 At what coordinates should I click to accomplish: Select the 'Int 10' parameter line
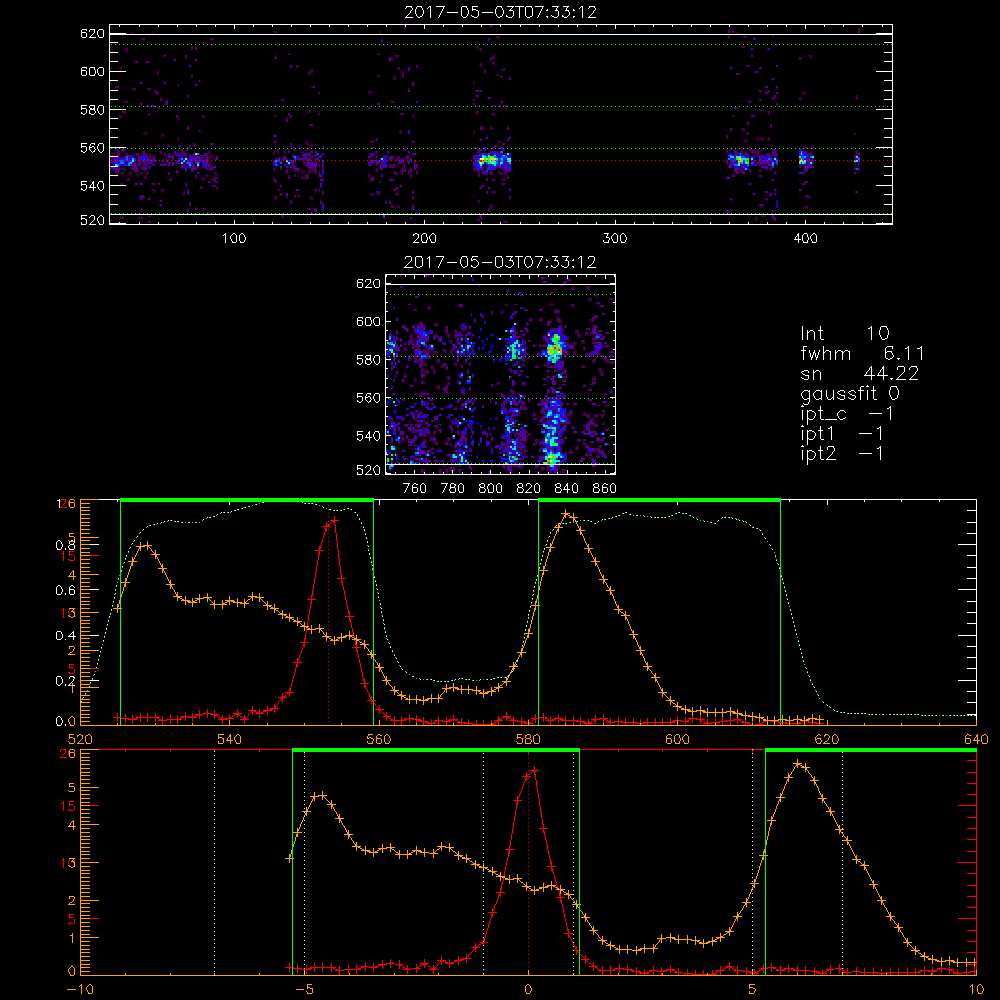click(x=844, y=333)
